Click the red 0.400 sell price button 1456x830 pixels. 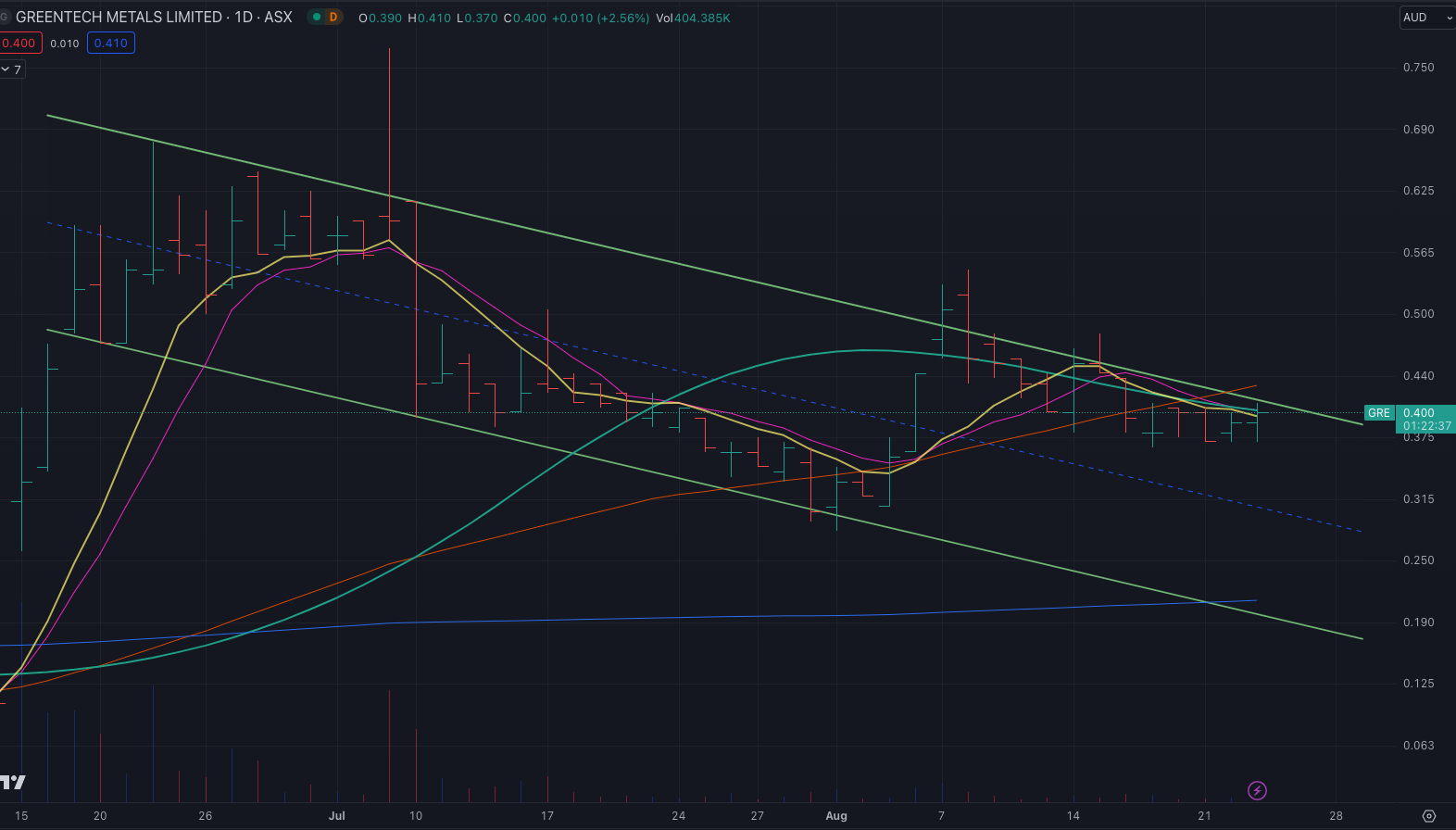point(19,44)
